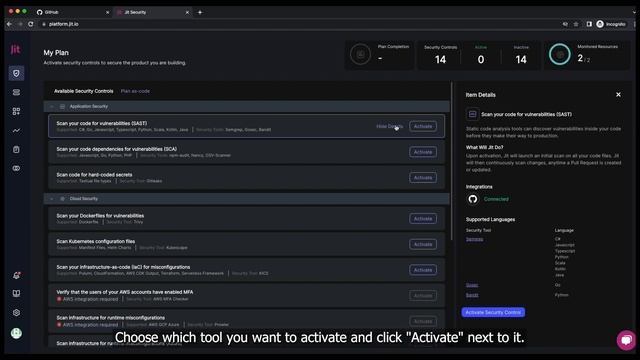The width and height of the screenshot is (640, 360).
Task: Open the chat support bubble
Action: pos(626,340)
